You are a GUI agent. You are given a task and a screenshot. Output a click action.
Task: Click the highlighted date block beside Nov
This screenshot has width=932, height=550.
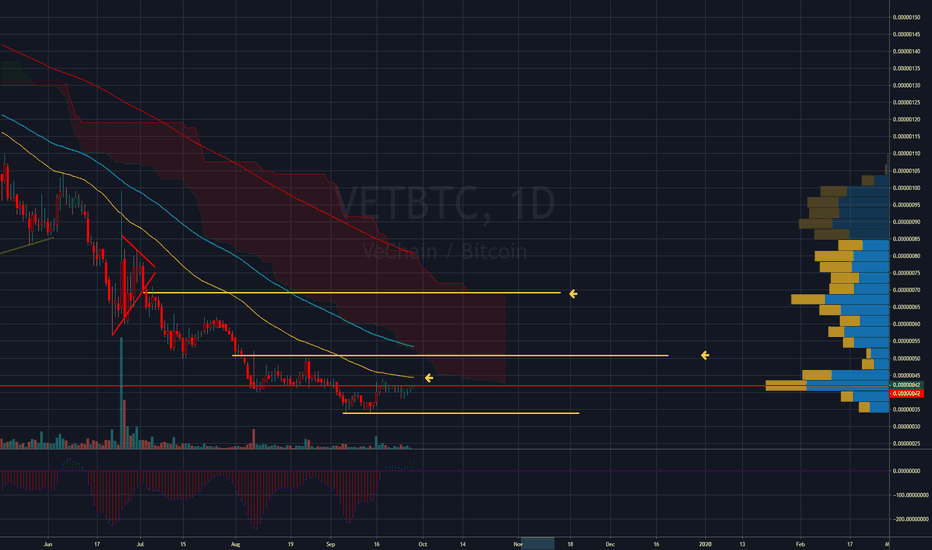[x=538, y=543]
